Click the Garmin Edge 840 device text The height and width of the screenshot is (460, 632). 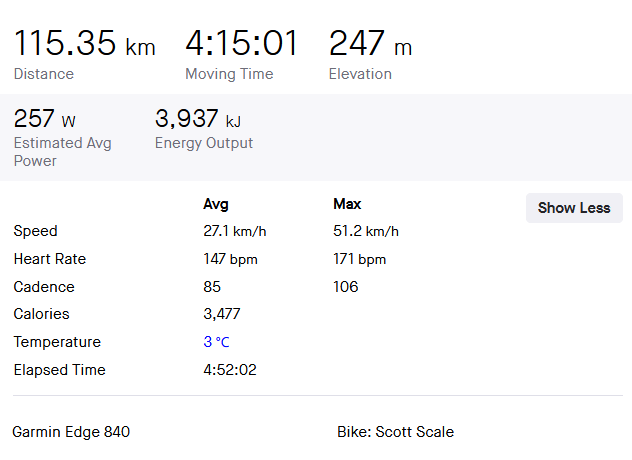[x=71, y=432]
